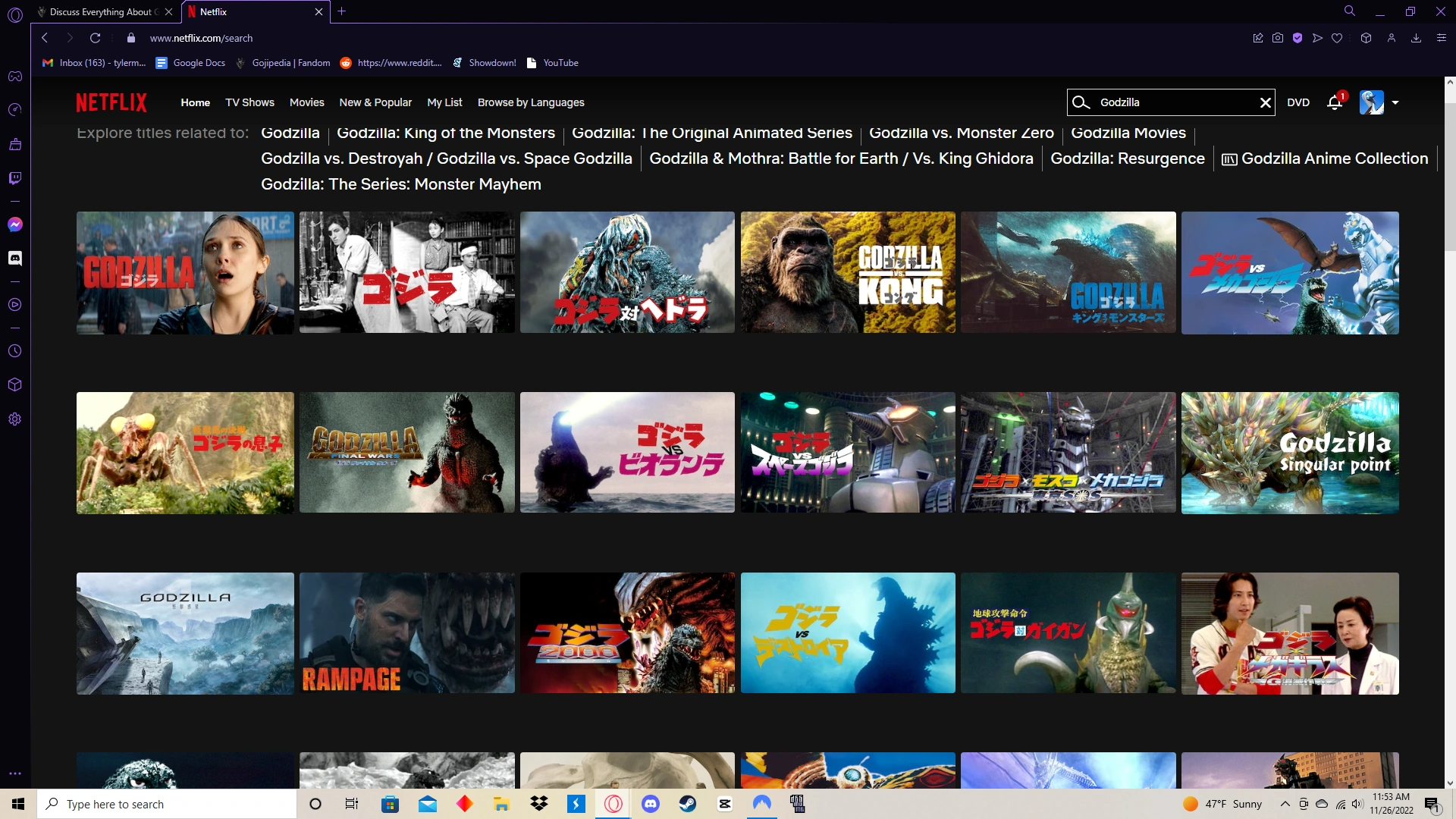Open the Gmail Inbox bookmark
The width and height of the screenshot is (1456, 819).
coord(94,63)
